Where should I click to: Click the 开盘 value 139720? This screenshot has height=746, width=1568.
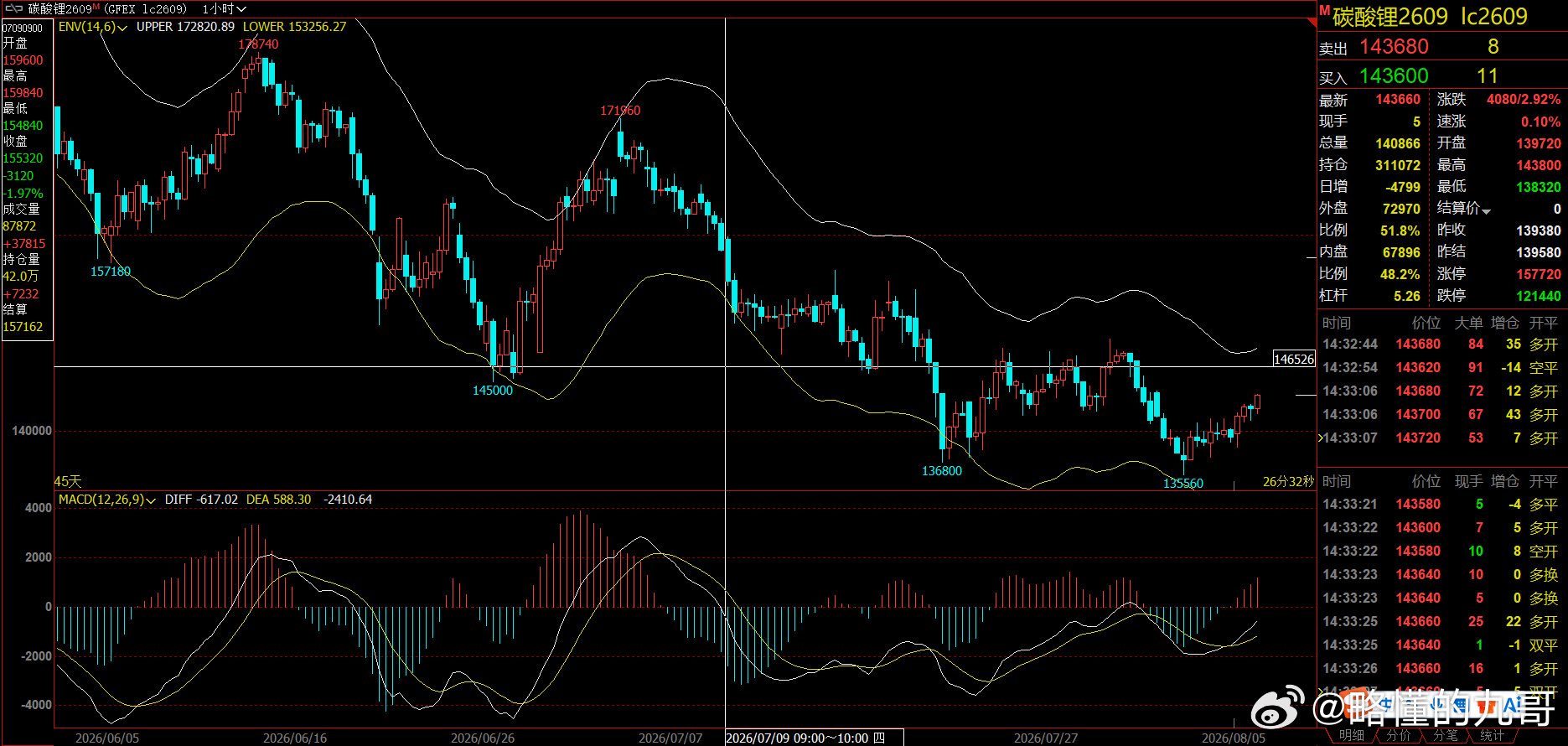tap(1539, 143)
